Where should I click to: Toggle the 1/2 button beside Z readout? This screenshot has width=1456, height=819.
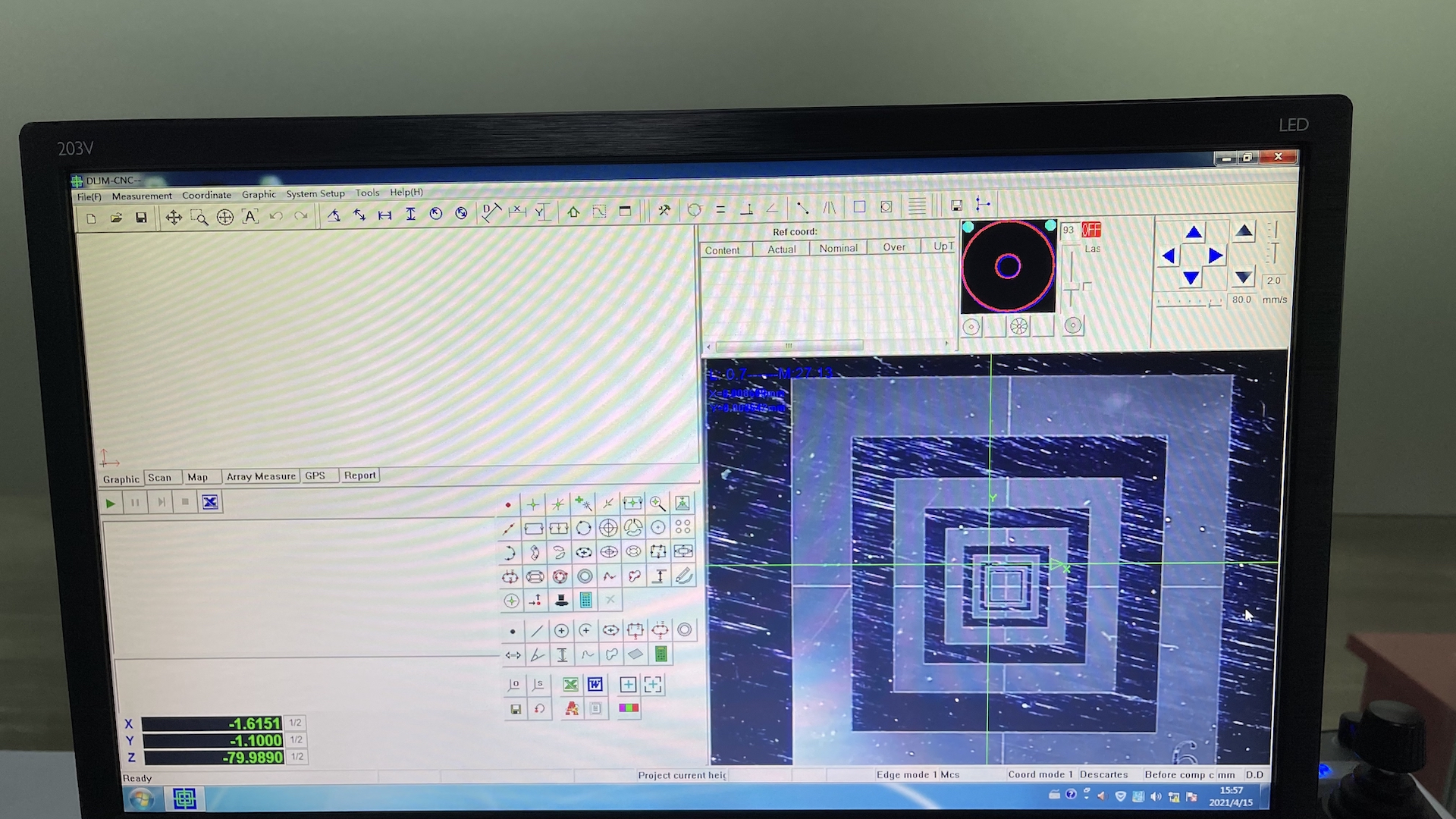pos(297,756)
